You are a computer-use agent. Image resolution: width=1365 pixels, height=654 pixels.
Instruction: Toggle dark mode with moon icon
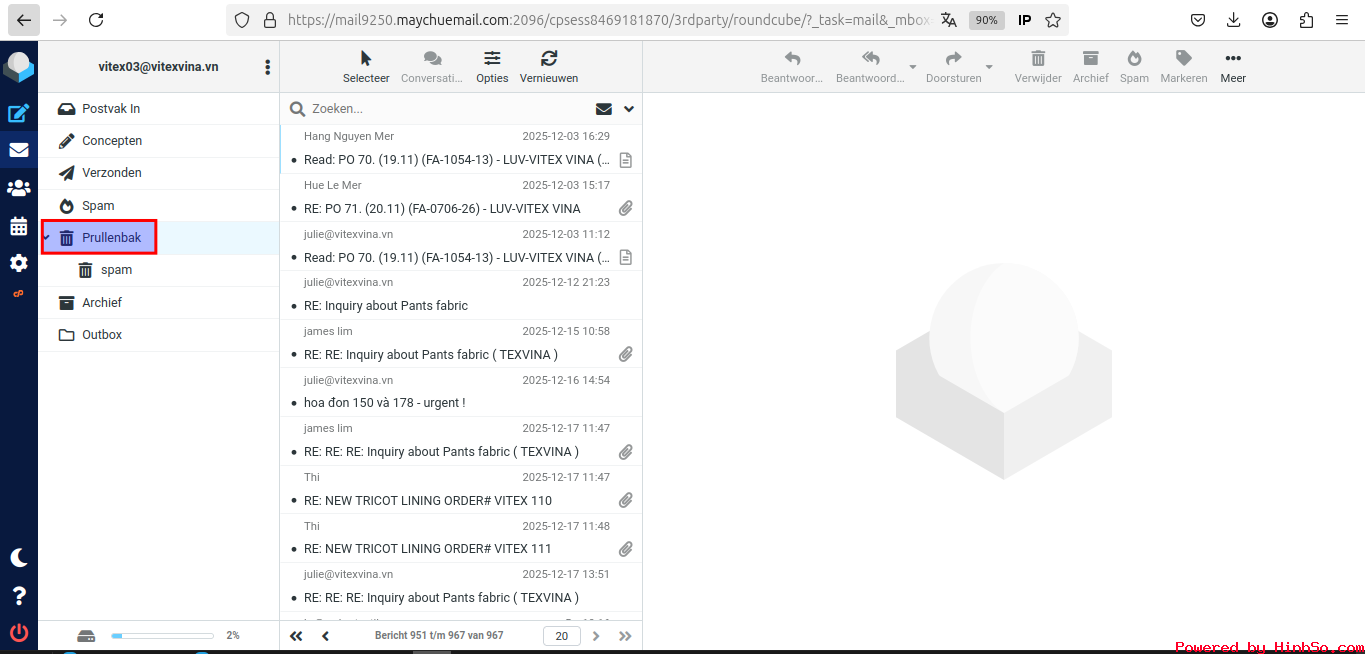pos(18,558)
